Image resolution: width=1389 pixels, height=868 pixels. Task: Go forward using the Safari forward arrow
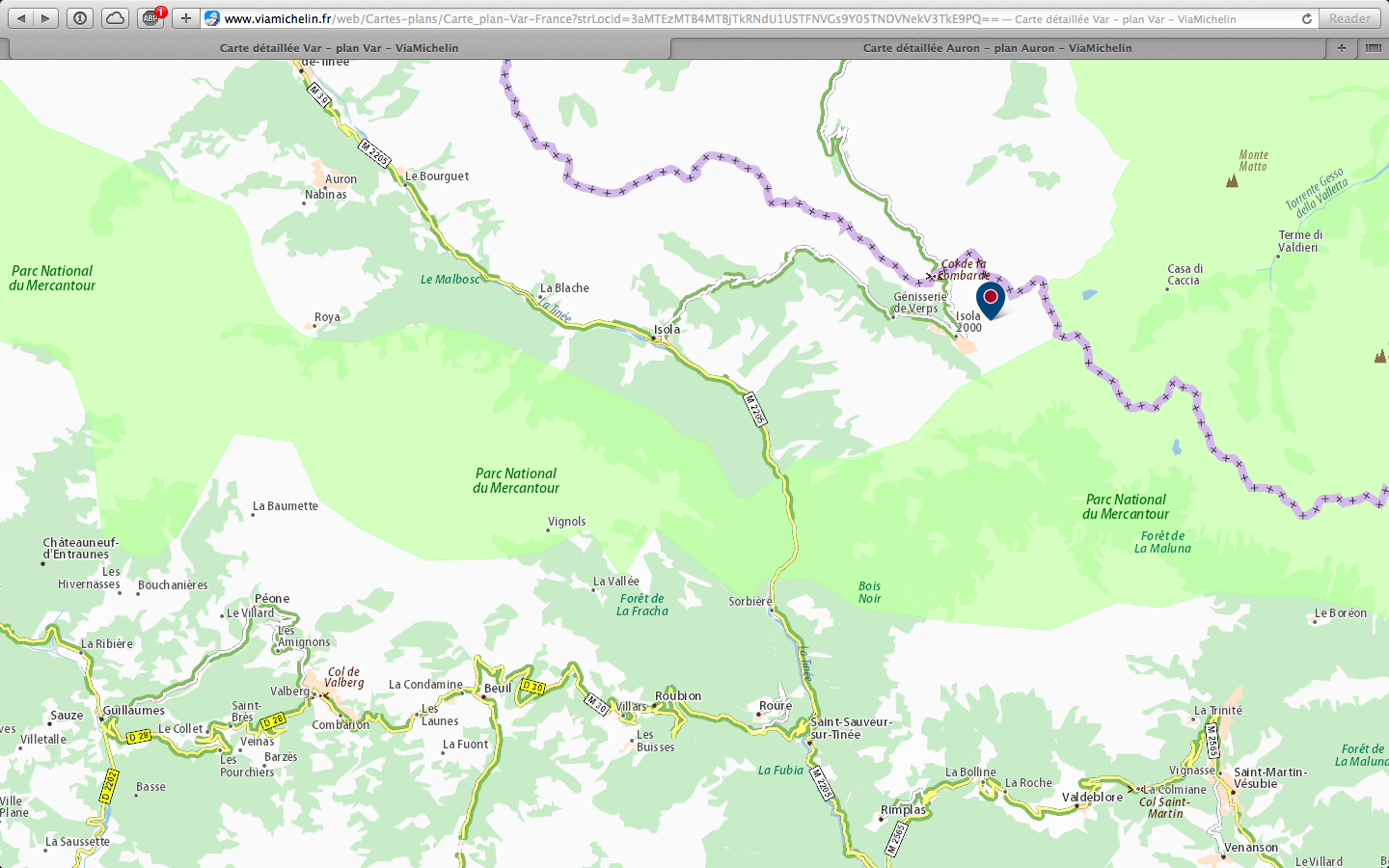coord(45,18)
